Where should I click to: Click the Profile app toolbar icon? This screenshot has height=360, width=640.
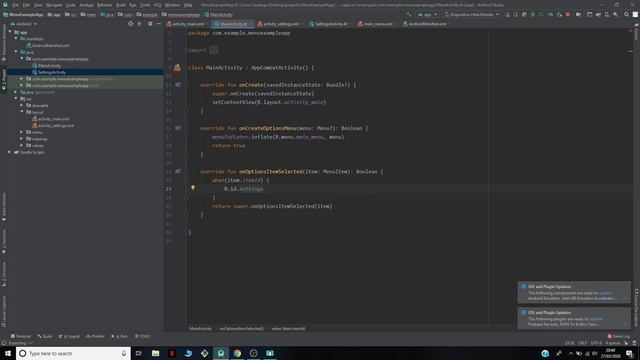coord(550,14)
